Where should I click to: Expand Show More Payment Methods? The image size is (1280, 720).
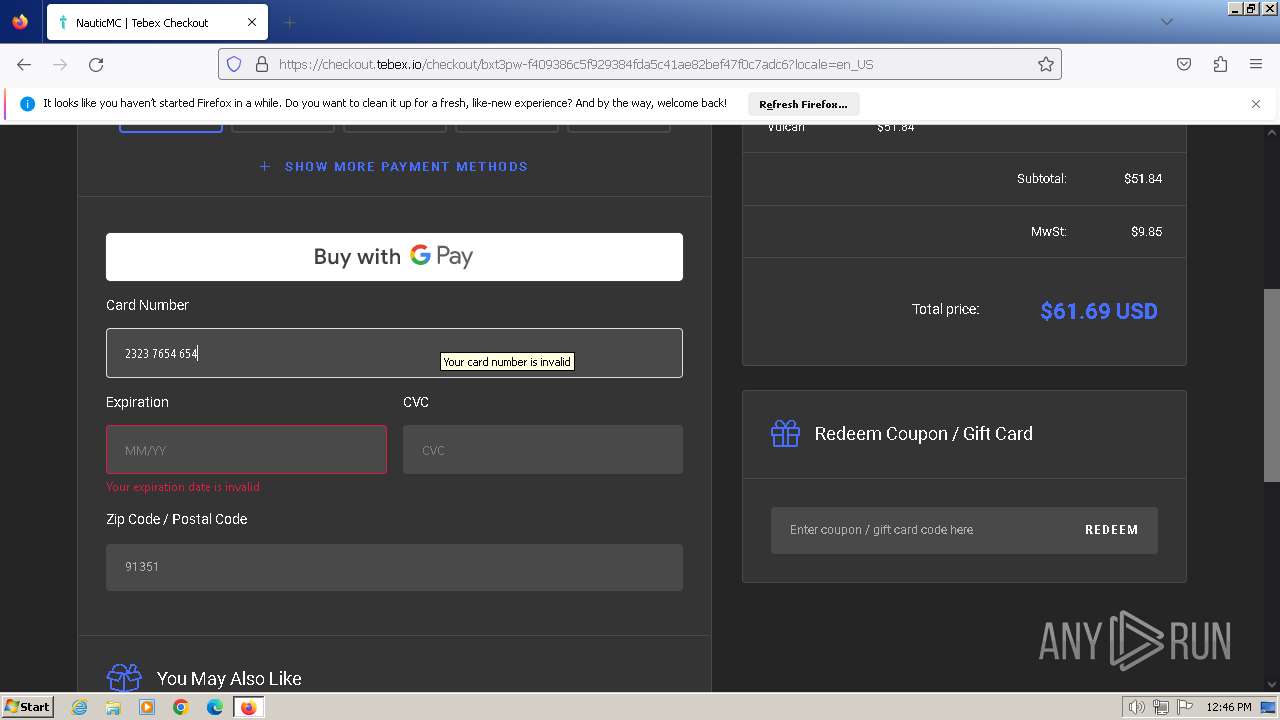tap(394, 166)
